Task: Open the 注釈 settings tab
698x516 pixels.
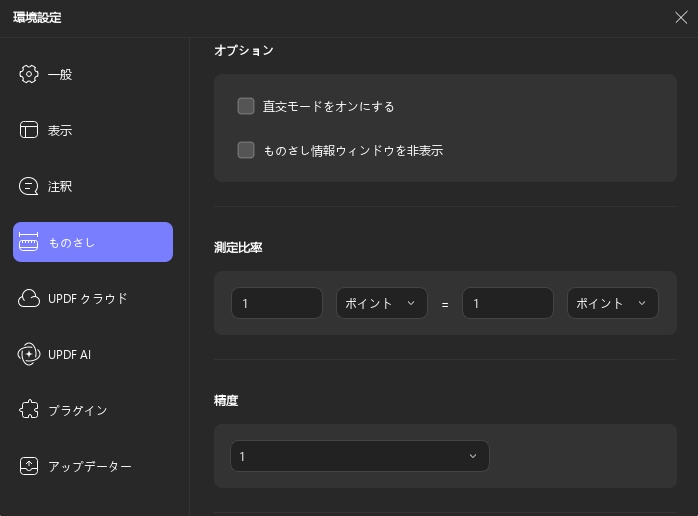Action: 93,186
